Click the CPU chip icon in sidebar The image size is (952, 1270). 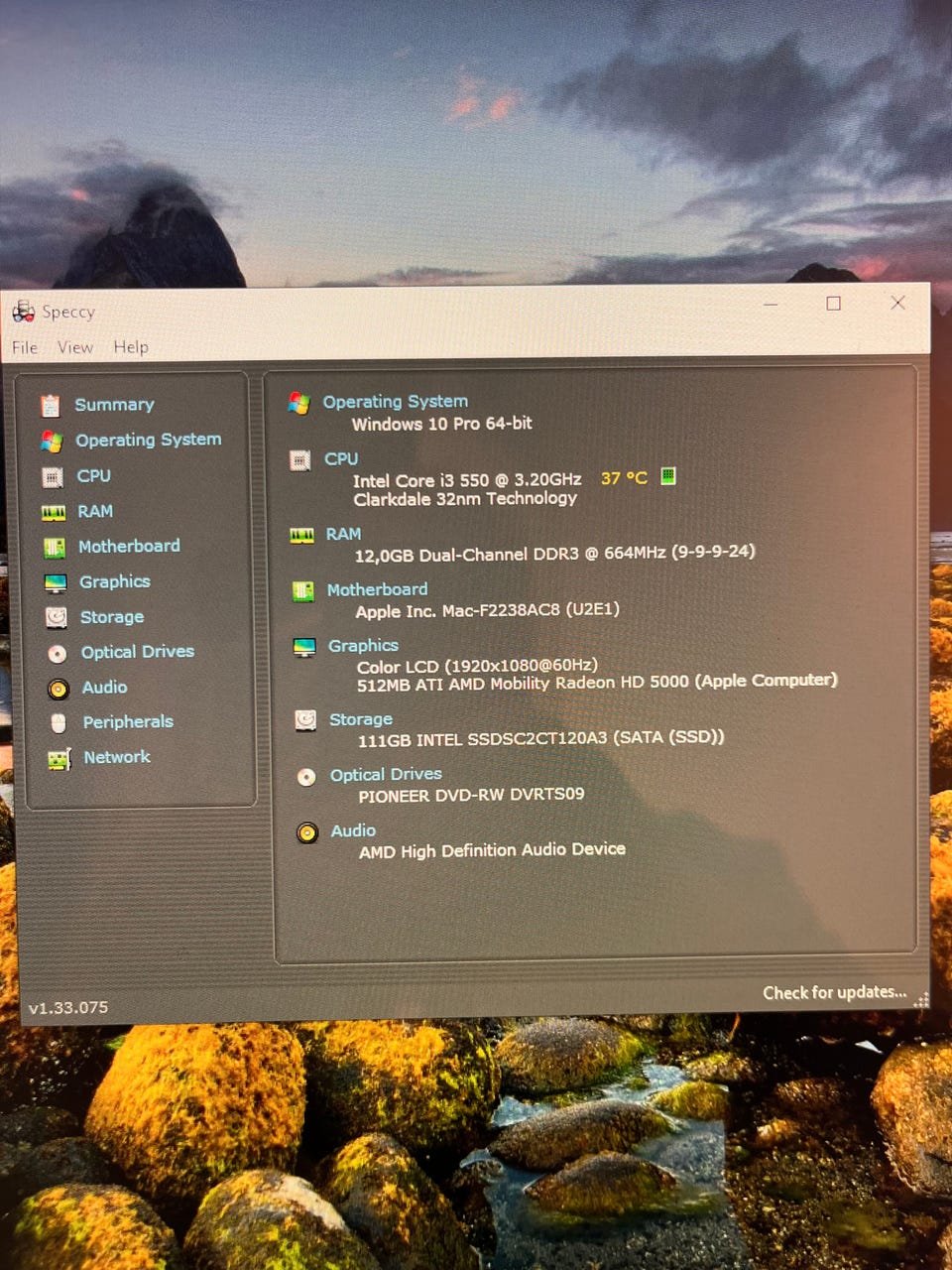(53, 477)
